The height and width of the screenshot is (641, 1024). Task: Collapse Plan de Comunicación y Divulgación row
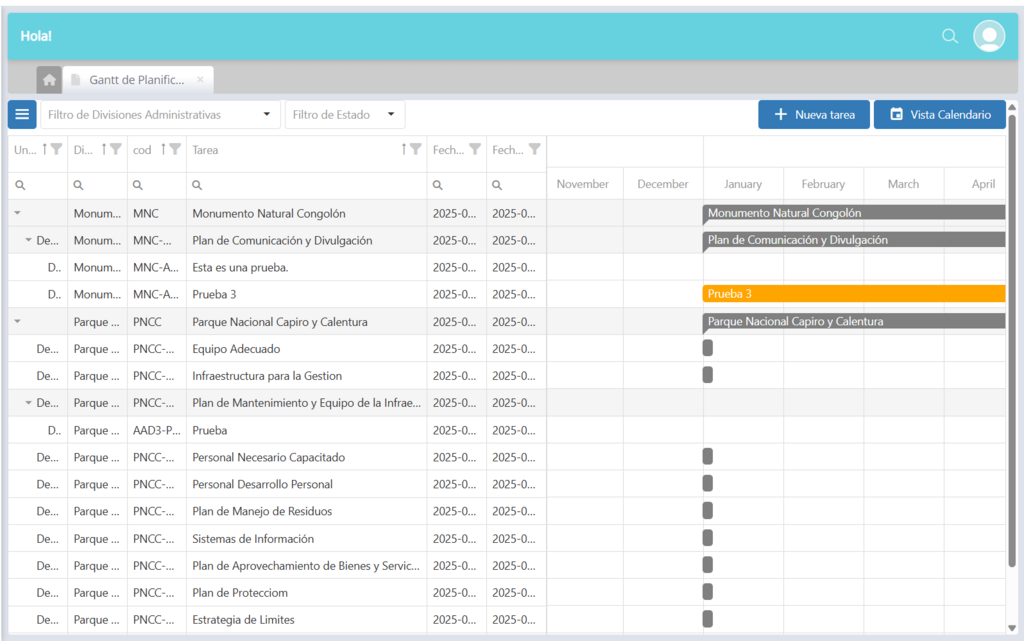tap(28, 240)
